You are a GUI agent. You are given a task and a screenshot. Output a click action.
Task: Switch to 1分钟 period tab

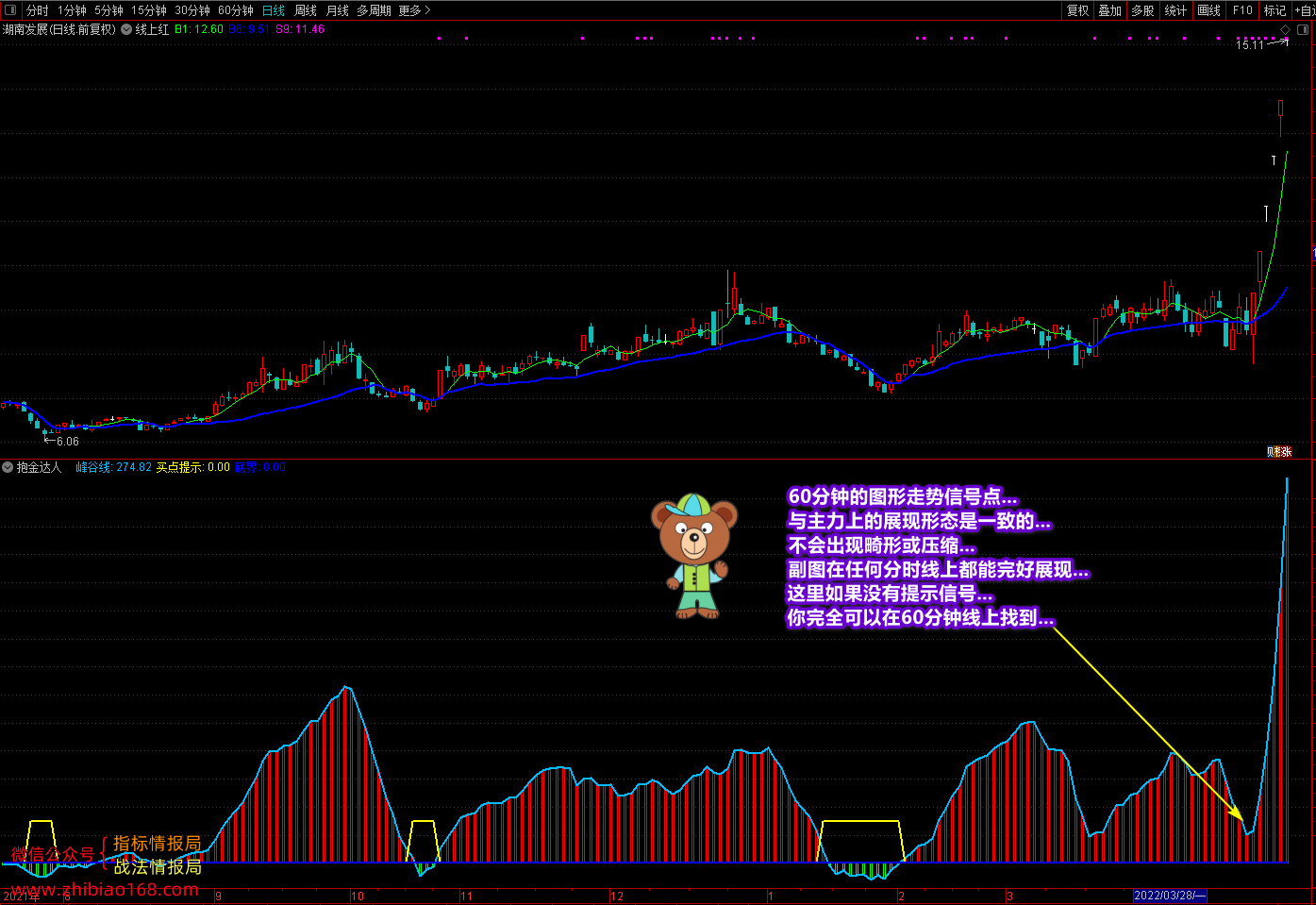[x=72, y=10]
